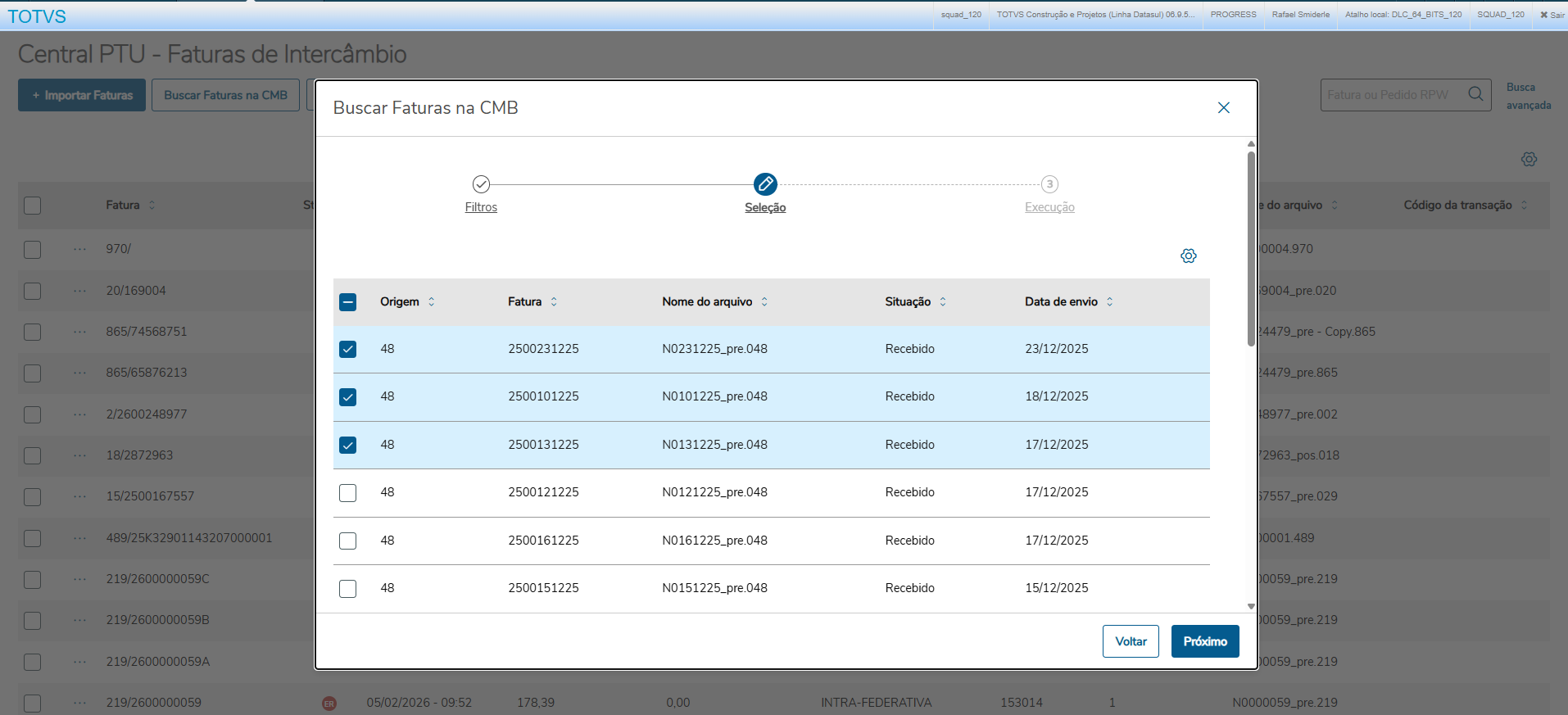Toggle the background table select-all checkbox
1568x715 pixels.
[x=33, y=206]
